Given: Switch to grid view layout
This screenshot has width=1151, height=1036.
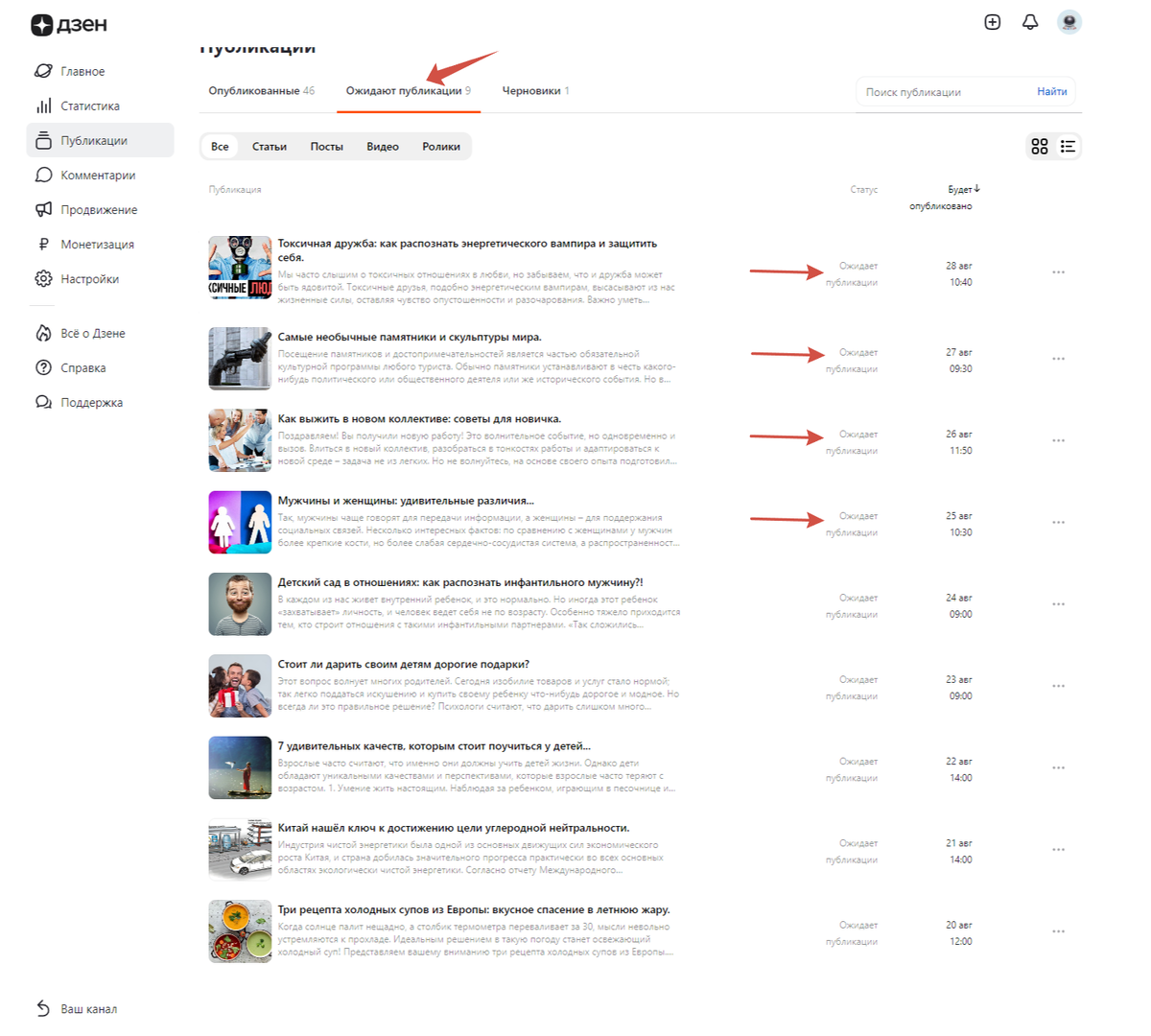Looking at the screenshot, I should (1040, 146).
